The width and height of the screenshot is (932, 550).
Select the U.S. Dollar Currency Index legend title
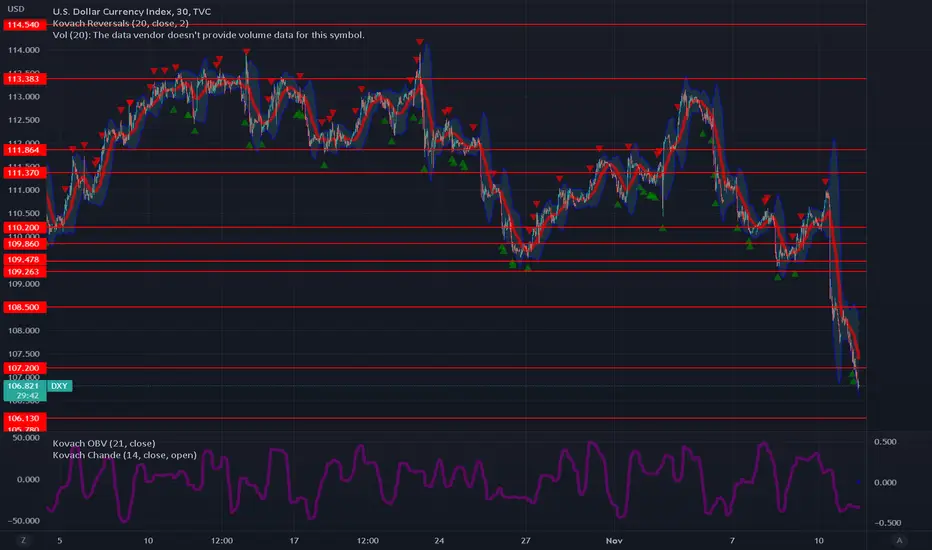point(132,11)
